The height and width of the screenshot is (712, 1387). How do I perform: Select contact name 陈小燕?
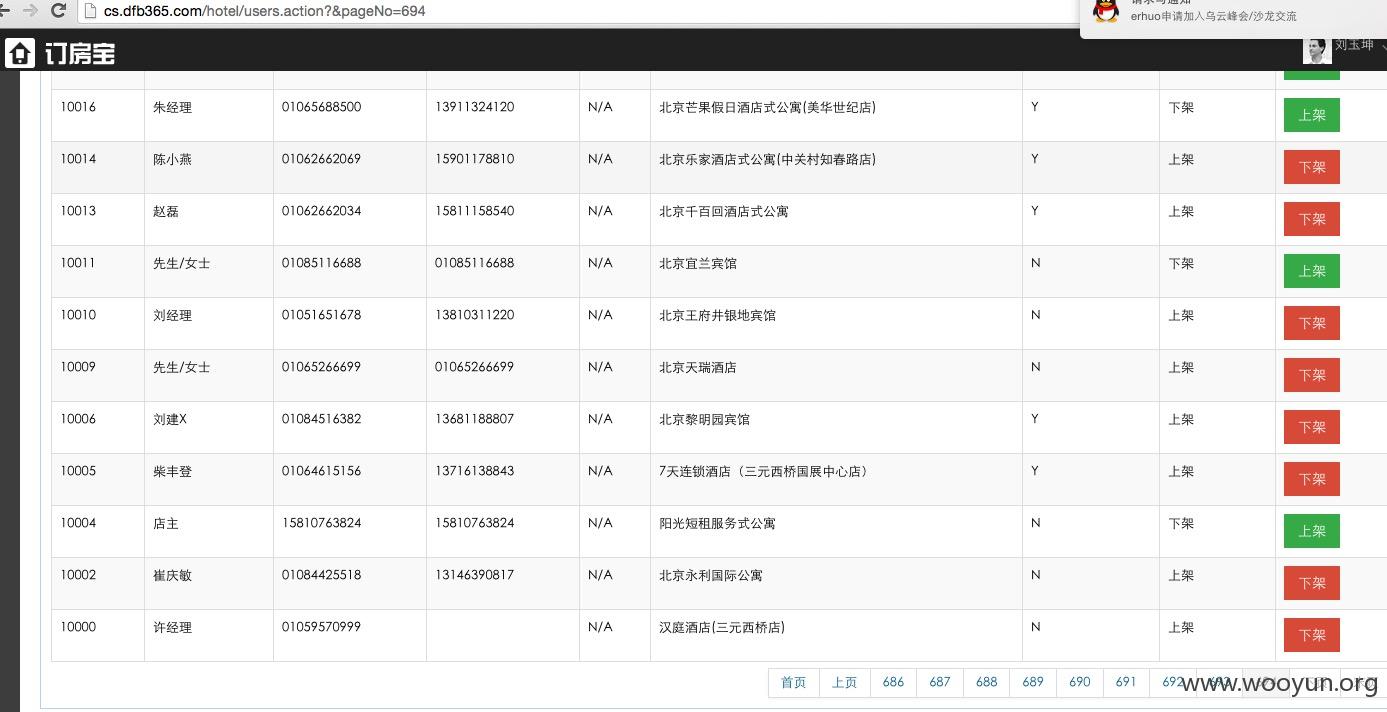pos(173,159)
